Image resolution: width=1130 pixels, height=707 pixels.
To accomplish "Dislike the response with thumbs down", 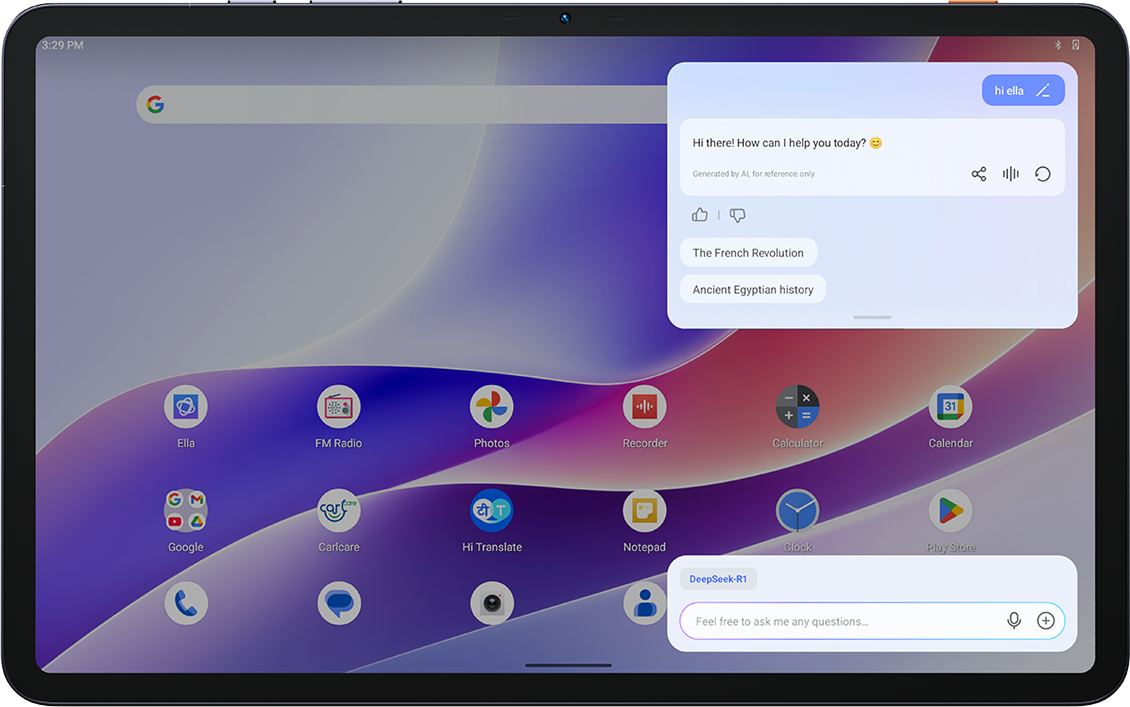I will tap(738, 215).
